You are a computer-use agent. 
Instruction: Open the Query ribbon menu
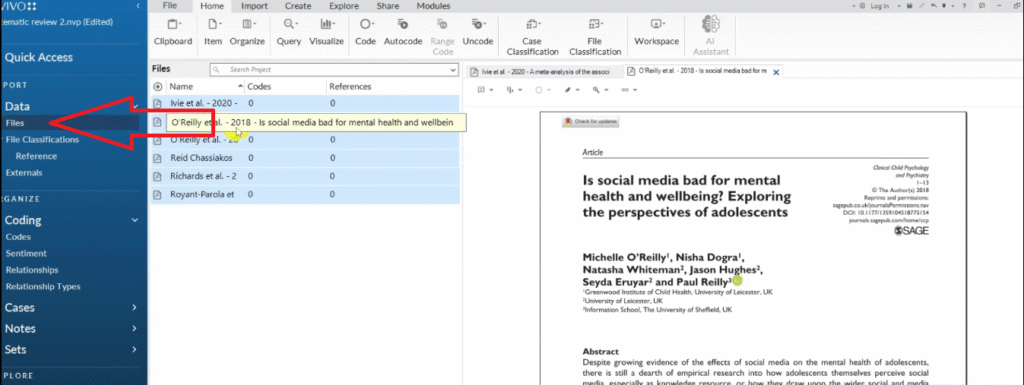[x=288, y=32]
